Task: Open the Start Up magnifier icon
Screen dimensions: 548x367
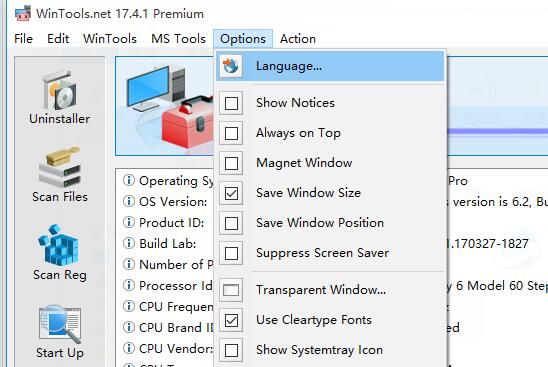Action: click(60, 324)
